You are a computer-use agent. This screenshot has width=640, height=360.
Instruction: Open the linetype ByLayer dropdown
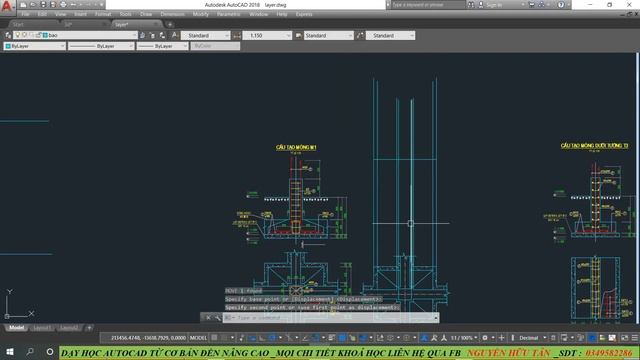point(101,46)
